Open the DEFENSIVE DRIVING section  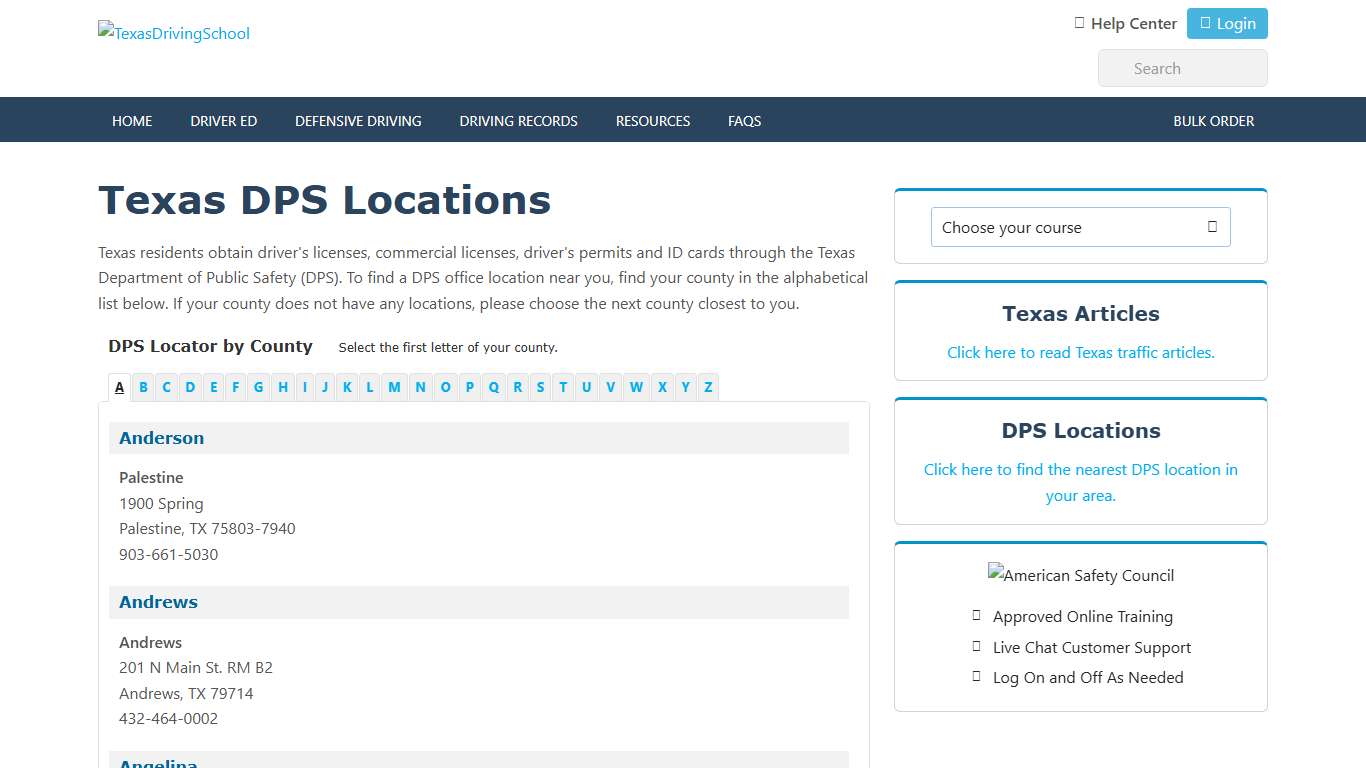pos(357,120)
